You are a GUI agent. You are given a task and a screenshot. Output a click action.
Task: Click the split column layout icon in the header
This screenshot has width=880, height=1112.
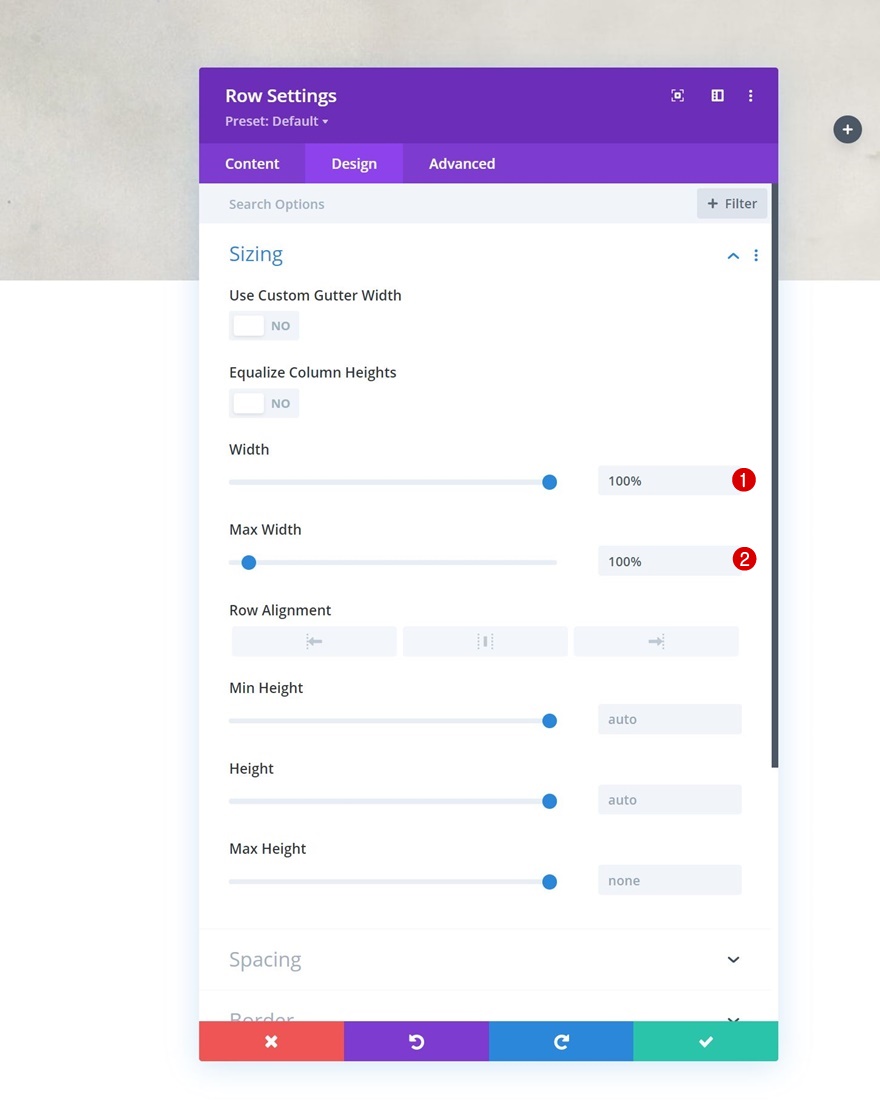717,96
